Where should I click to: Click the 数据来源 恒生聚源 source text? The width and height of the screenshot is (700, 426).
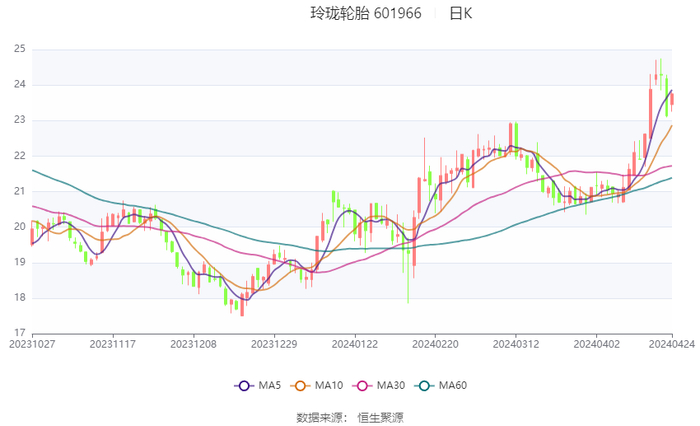point(350,417)
